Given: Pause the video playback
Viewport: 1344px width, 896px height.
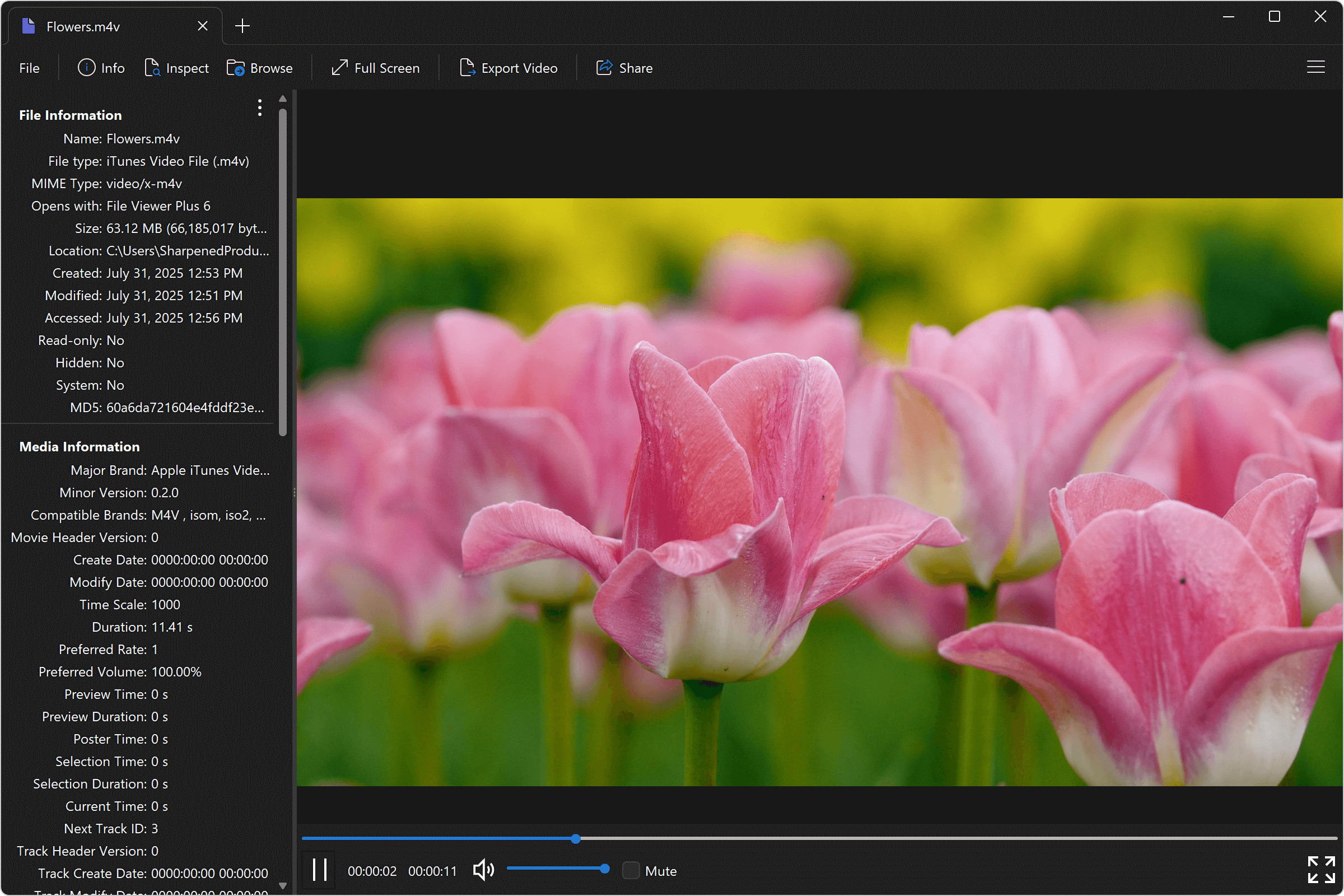Looking at the screenshot, I should point(319,870).
